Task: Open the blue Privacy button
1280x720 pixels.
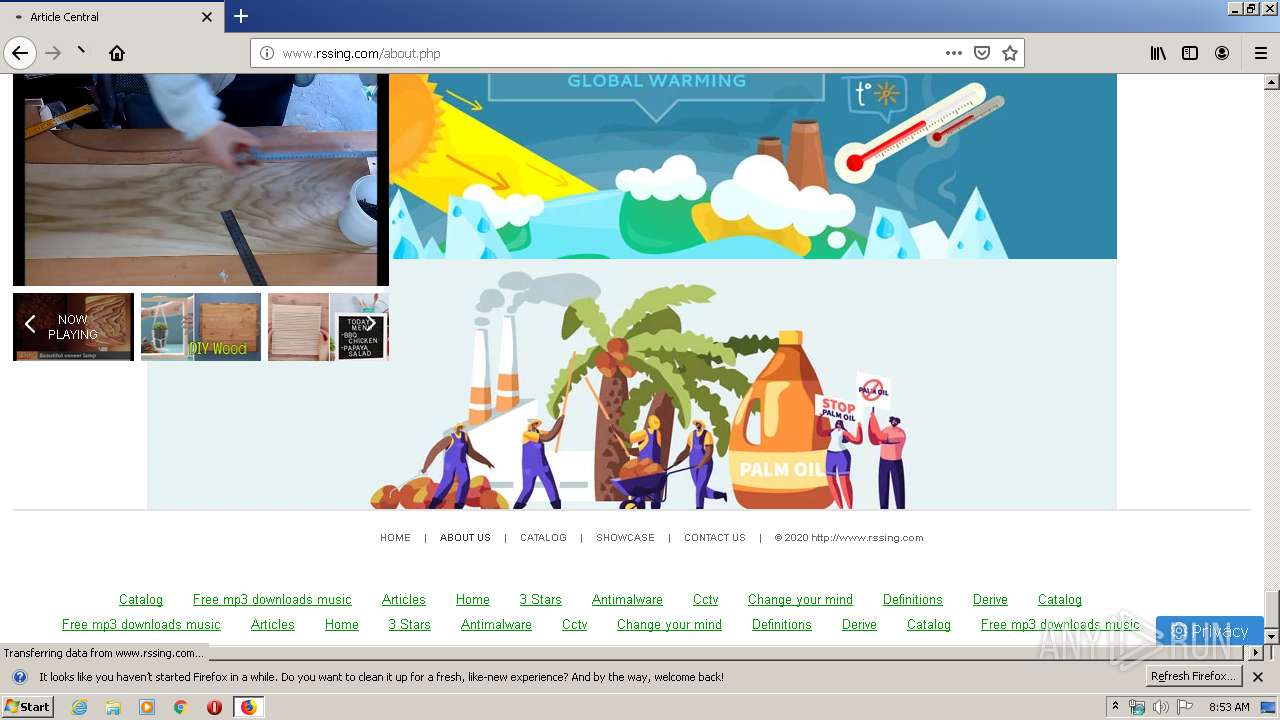Action: pyautogui.click(x=1209, y=631)
